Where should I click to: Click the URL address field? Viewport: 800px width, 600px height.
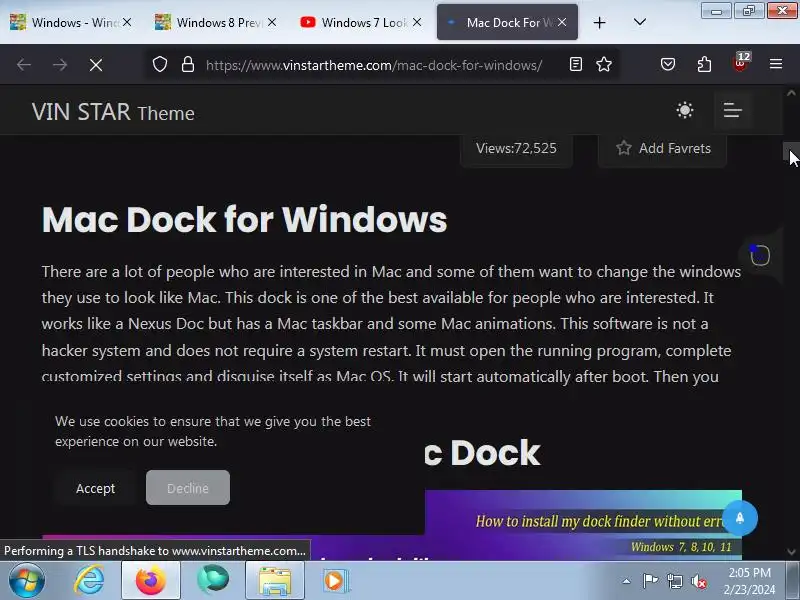374,65
